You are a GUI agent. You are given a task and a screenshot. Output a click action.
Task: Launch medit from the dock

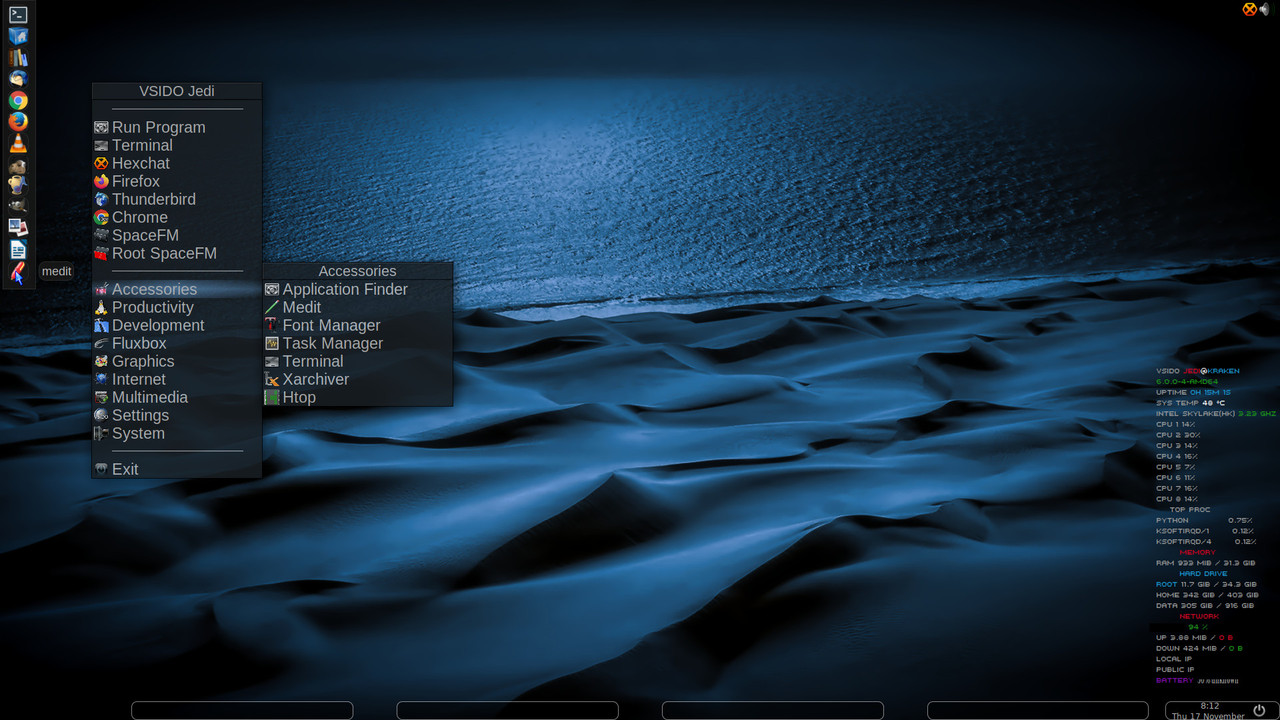(x=18, y=273)
